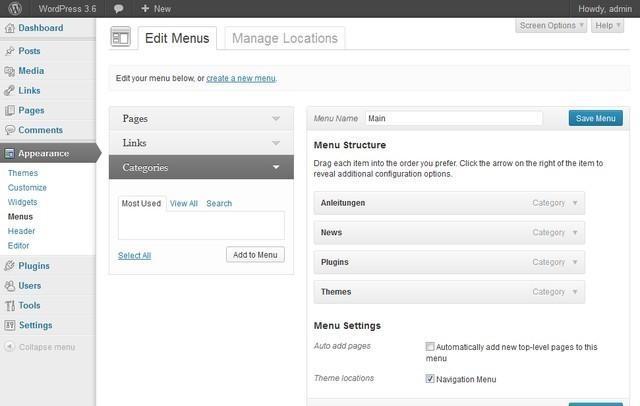
Task: Click the Media icon in sidebar
Action: tap(9, 71)
